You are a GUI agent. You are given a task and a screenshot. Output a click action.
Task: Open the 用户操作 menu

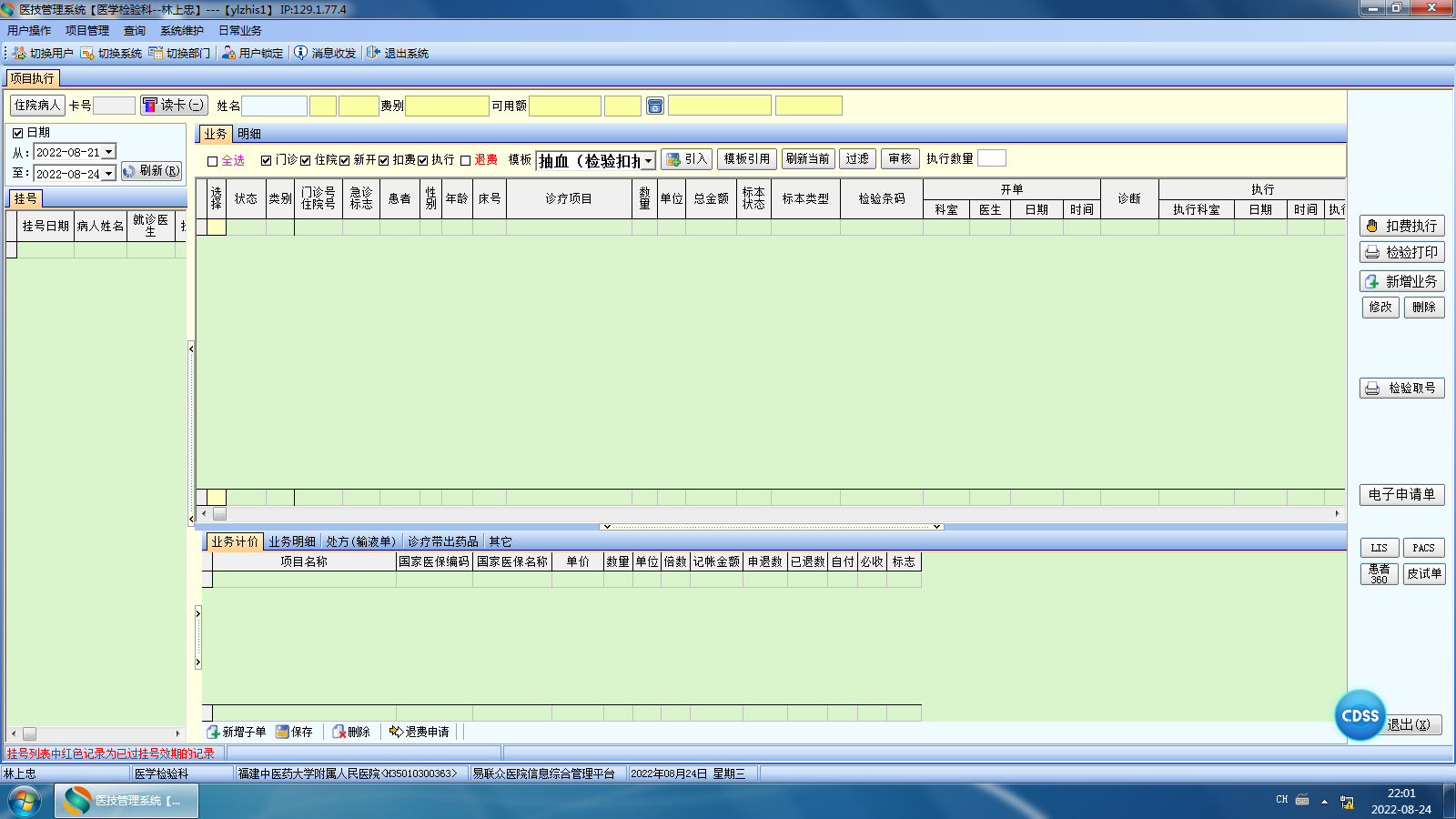[x=29, y=30]
